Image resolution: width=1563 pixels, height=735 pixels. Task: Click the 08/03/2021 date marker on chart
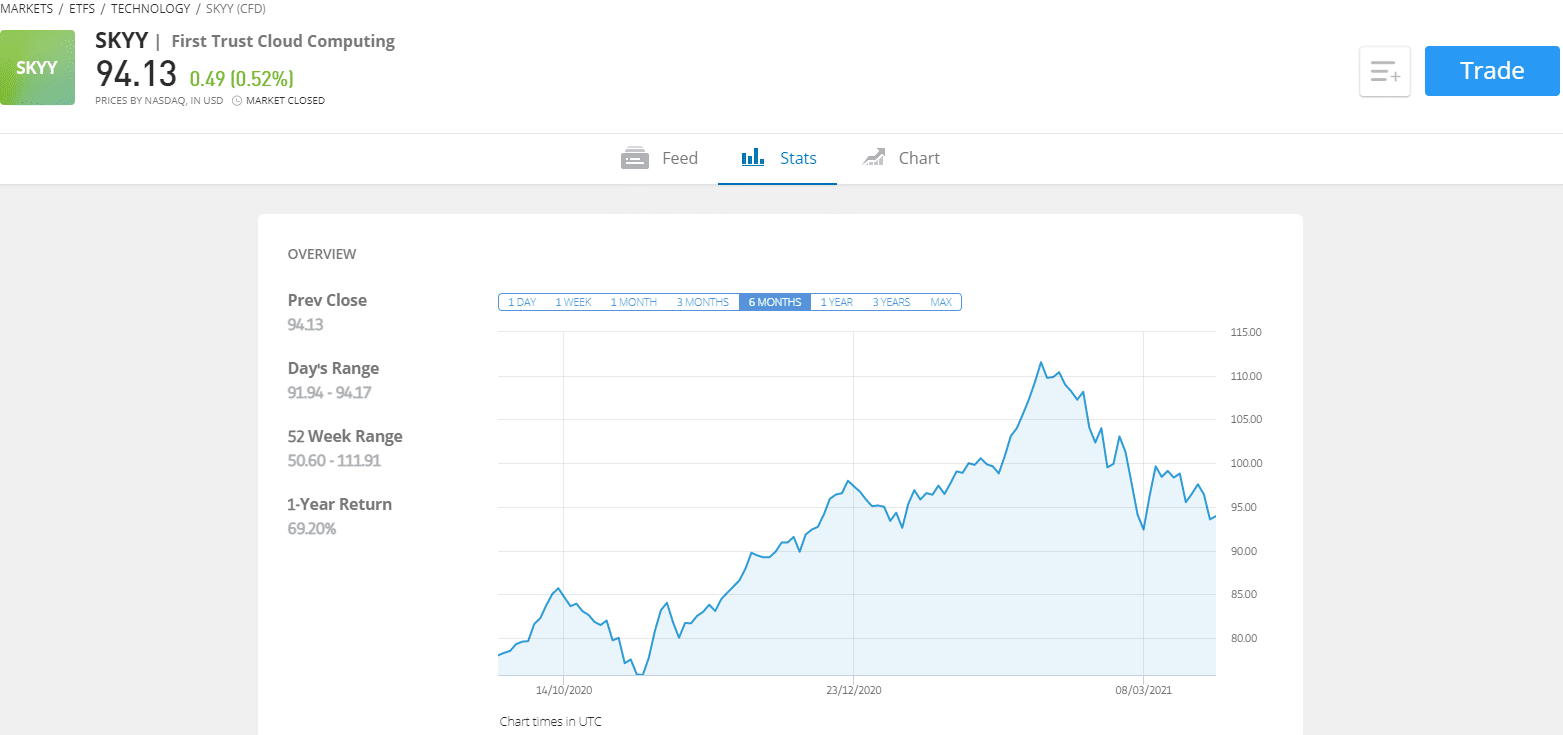point(1143,690)
